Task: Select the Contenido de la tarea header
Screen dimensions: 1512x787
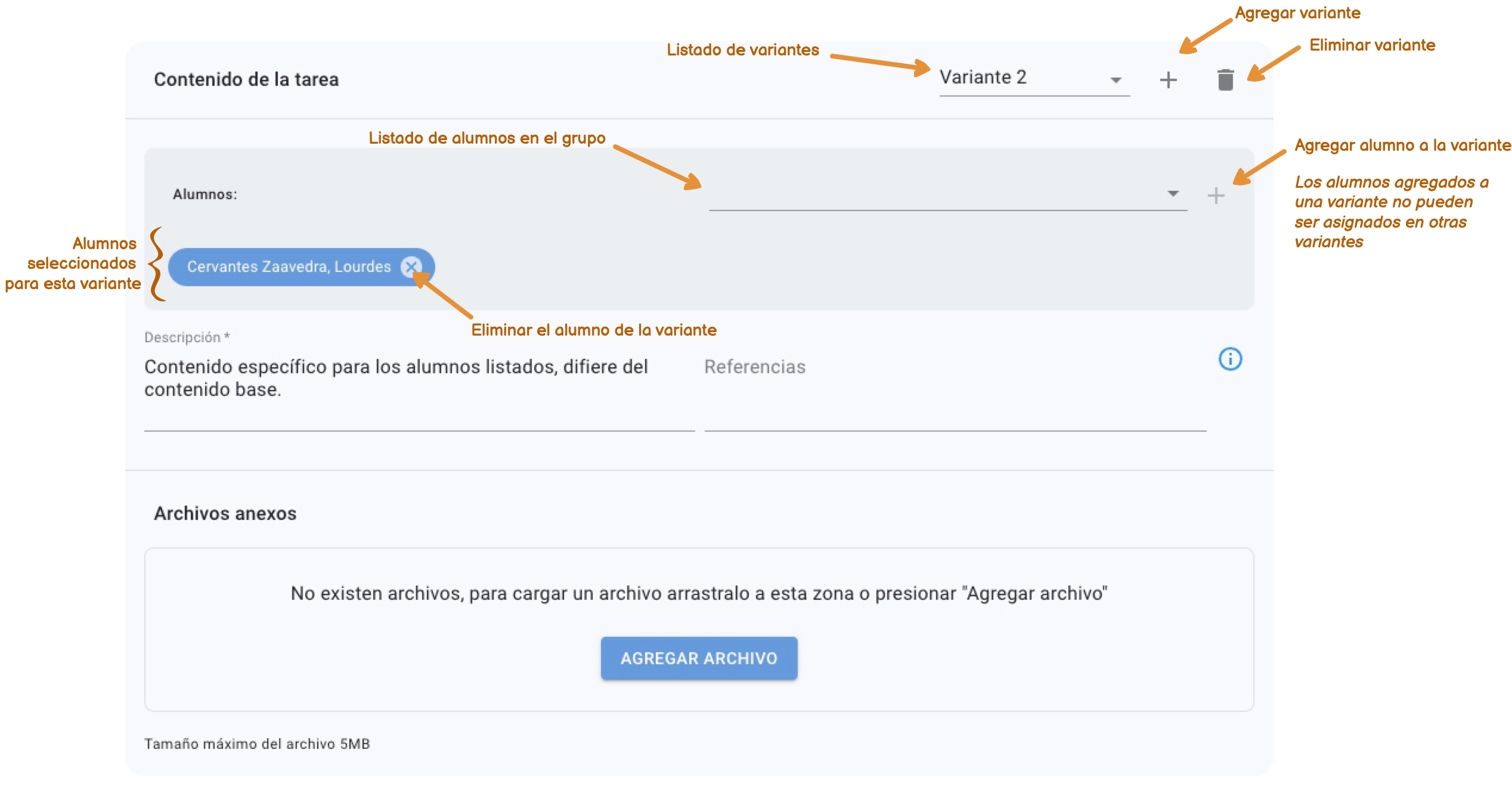Action: click(x=247, y=79)
